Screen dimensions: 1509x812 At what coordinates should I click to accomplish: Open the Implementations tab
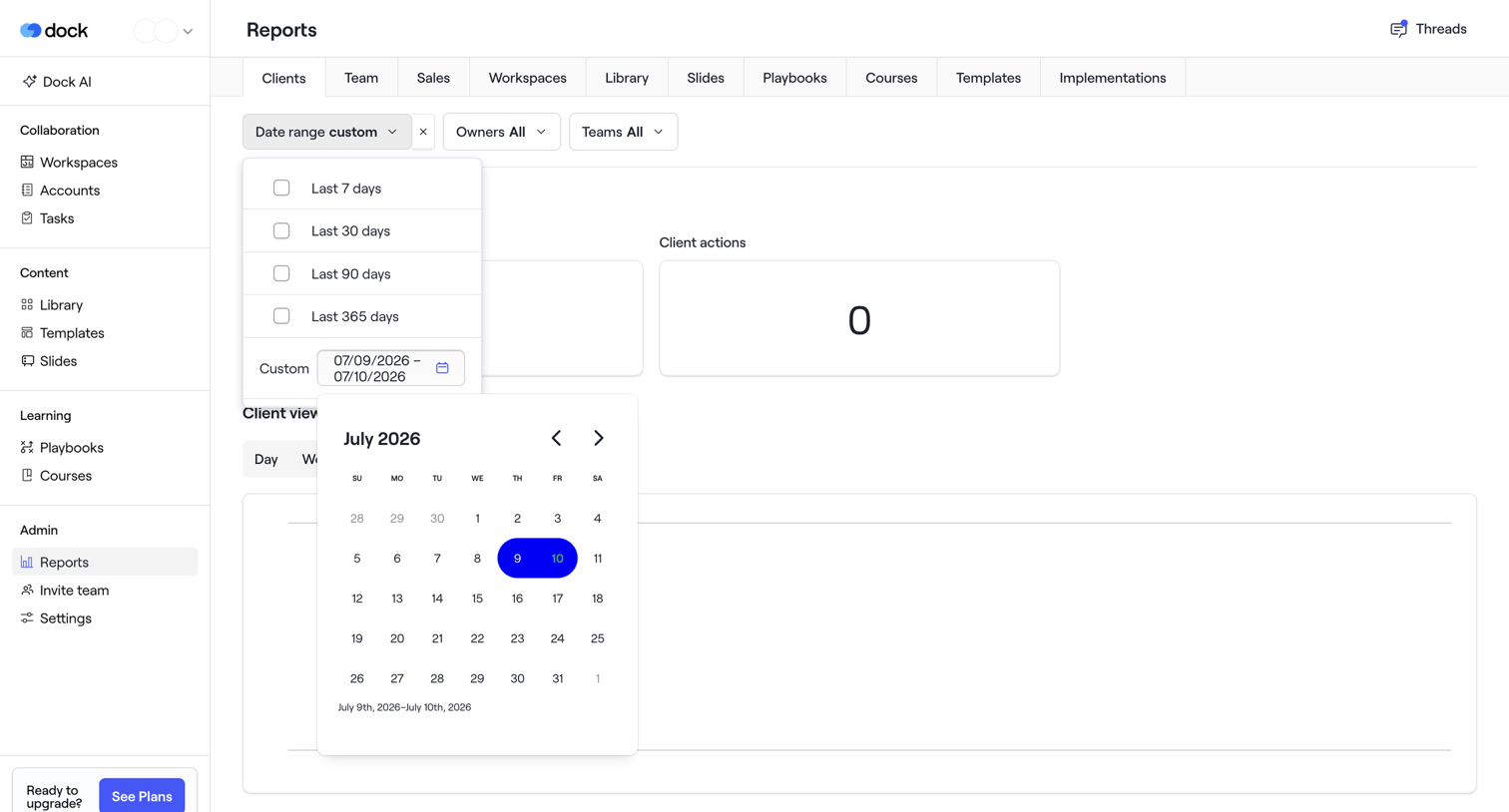point(1113,78)
